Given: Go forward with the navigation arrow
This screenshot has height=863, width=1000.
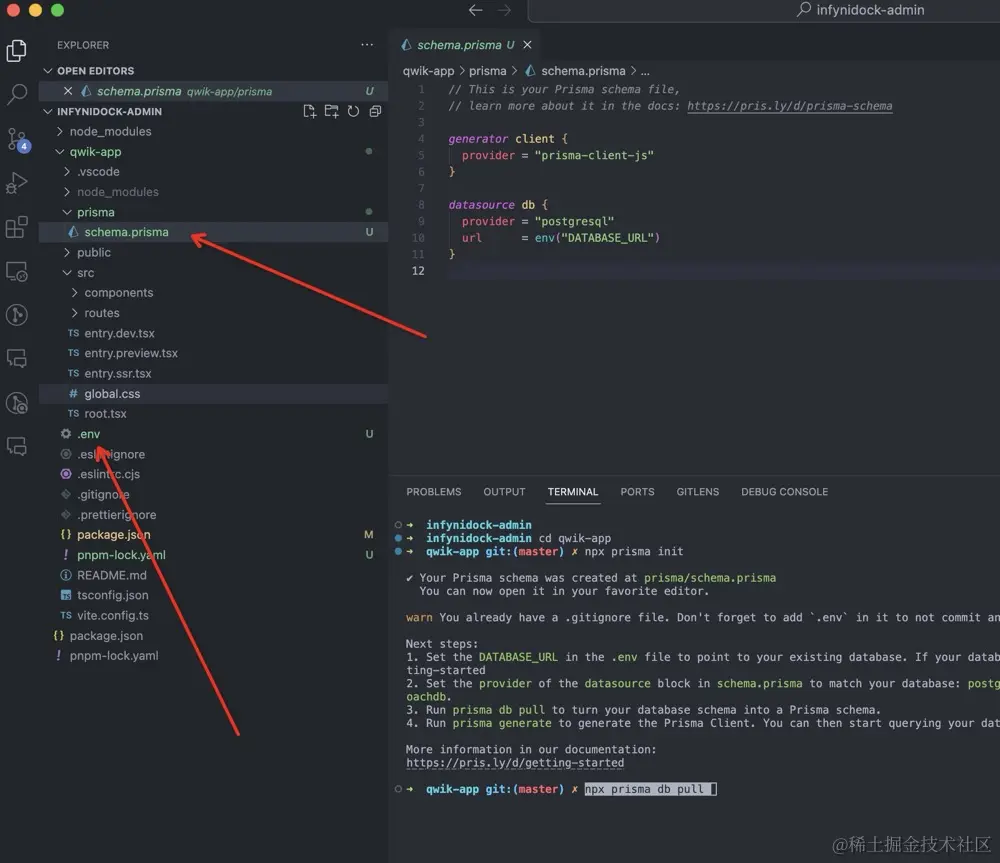Looking at the screenshot, I should (504, 10).
